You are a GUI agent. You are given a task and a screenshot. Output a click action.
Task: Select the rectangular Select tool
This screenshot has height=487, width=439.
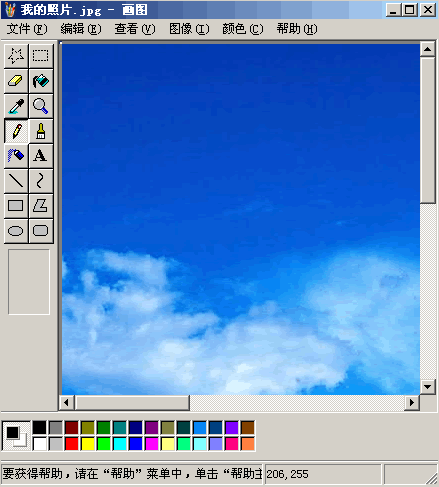click(41, 56)
